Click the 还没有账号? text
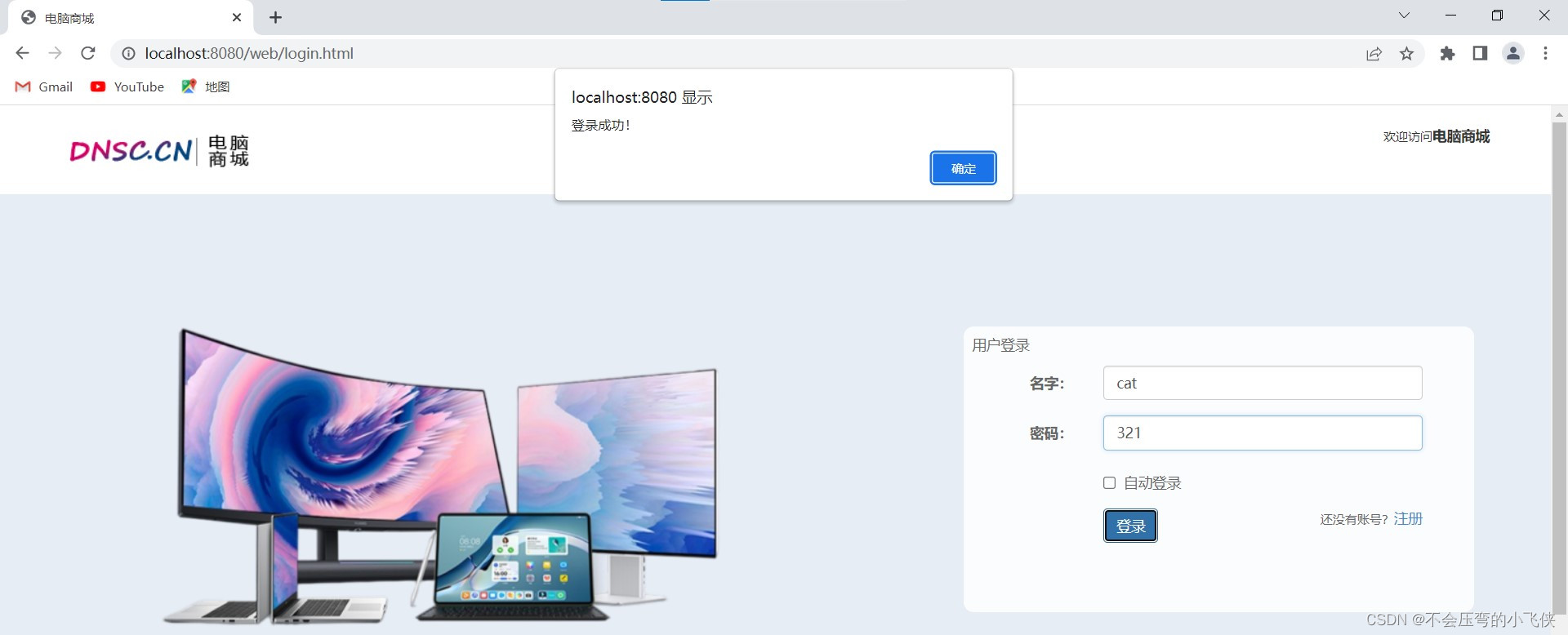This screenshot has width=1568, height=635. point(1354,519)
